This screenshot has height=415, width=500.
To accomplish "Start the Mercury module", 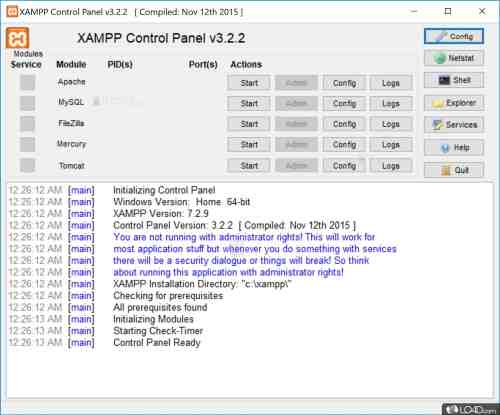I will click(249, 145).
